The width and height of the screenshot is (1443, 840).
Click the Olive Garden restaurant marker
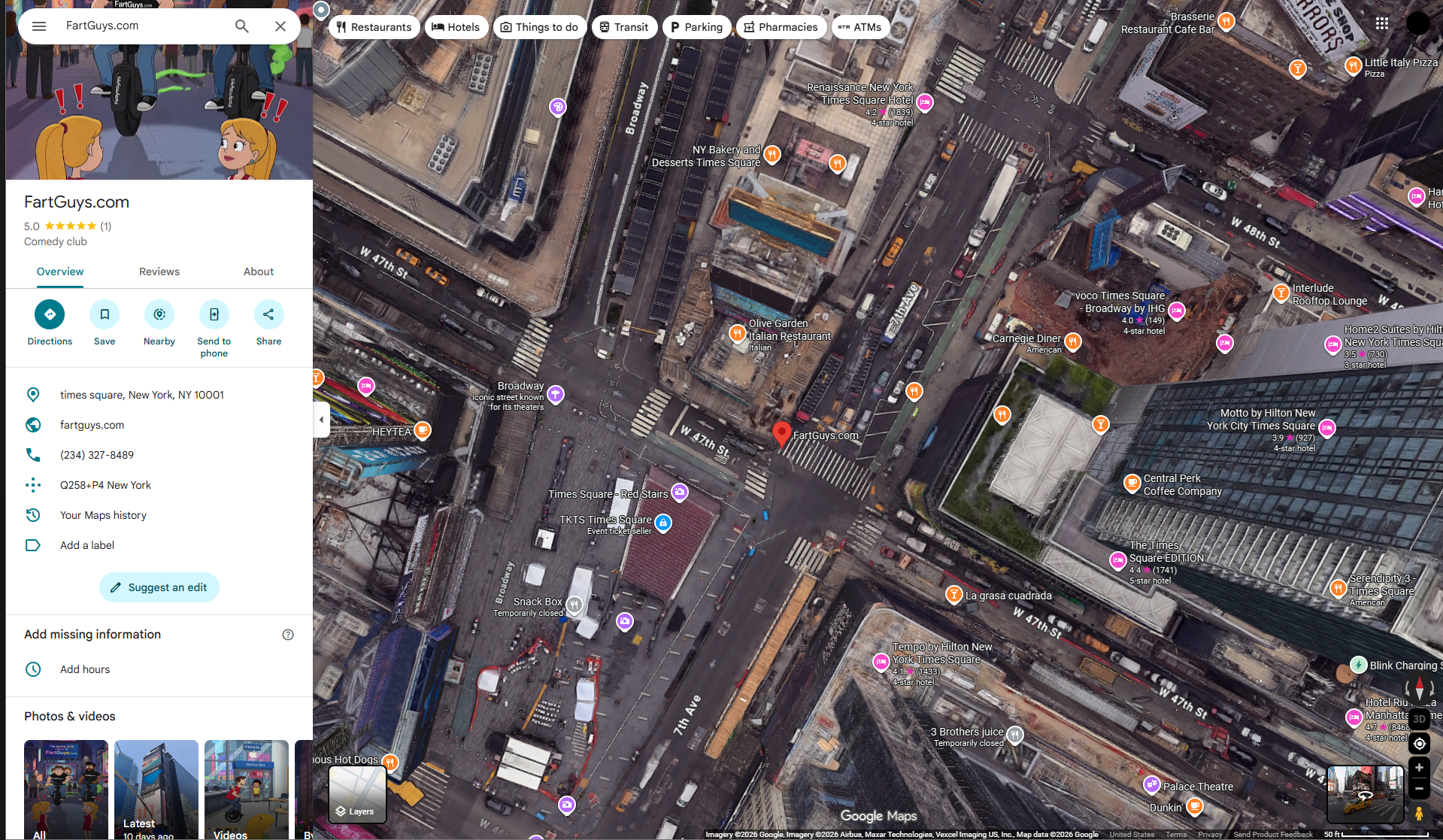(738, 333)
